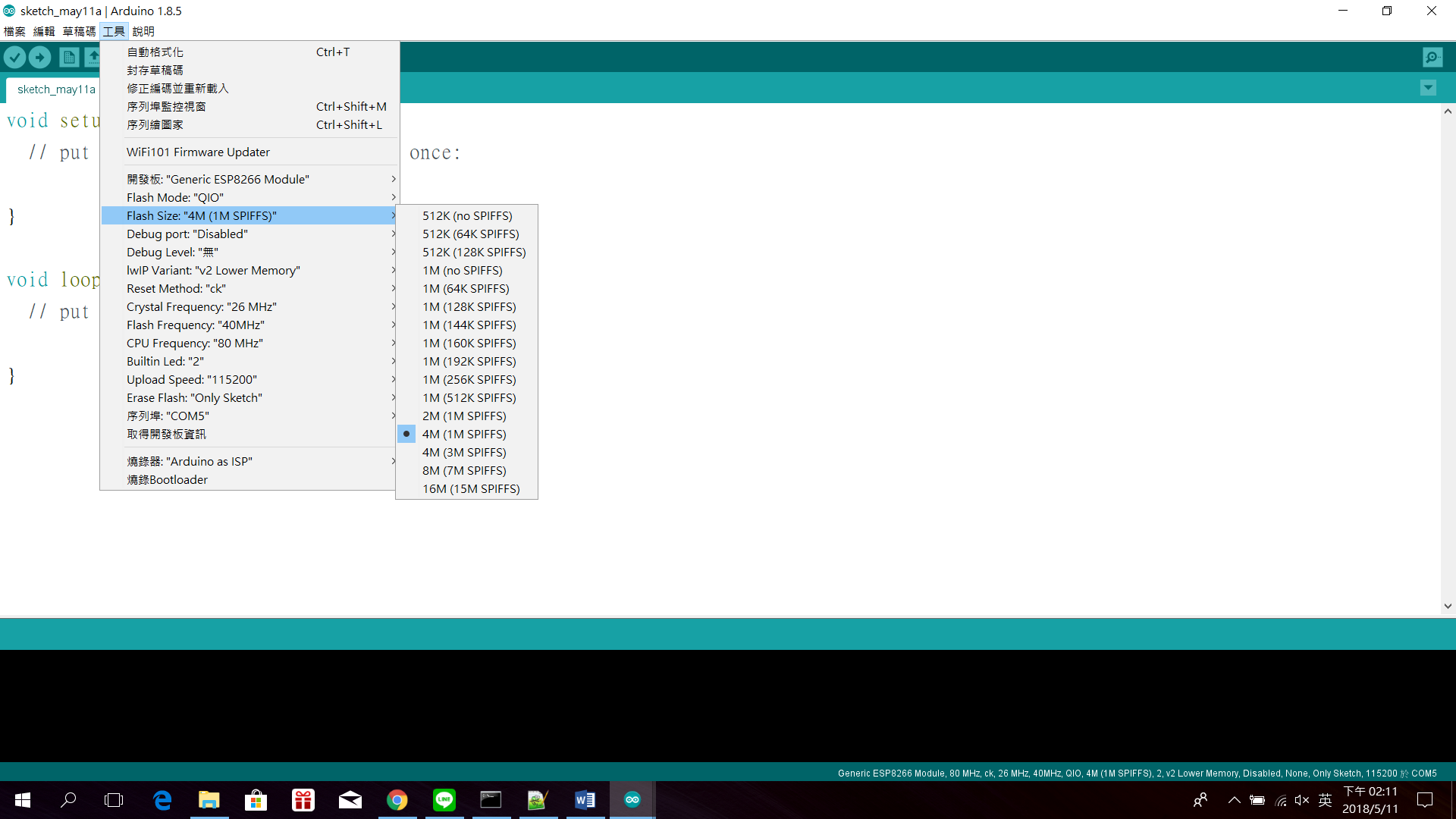Open the tab options dropdown arrow
1456x819 pixels.
(1428, 87)
